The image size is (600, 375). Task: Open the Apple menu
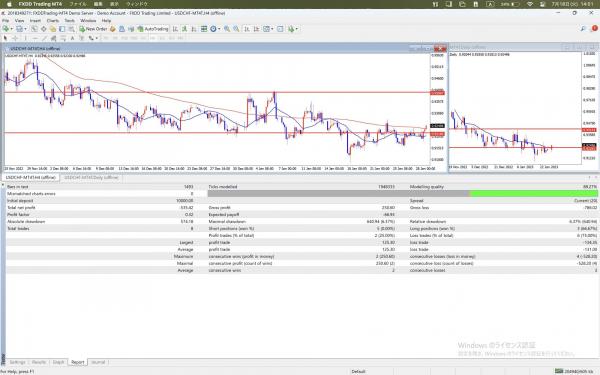pos(9,4)
